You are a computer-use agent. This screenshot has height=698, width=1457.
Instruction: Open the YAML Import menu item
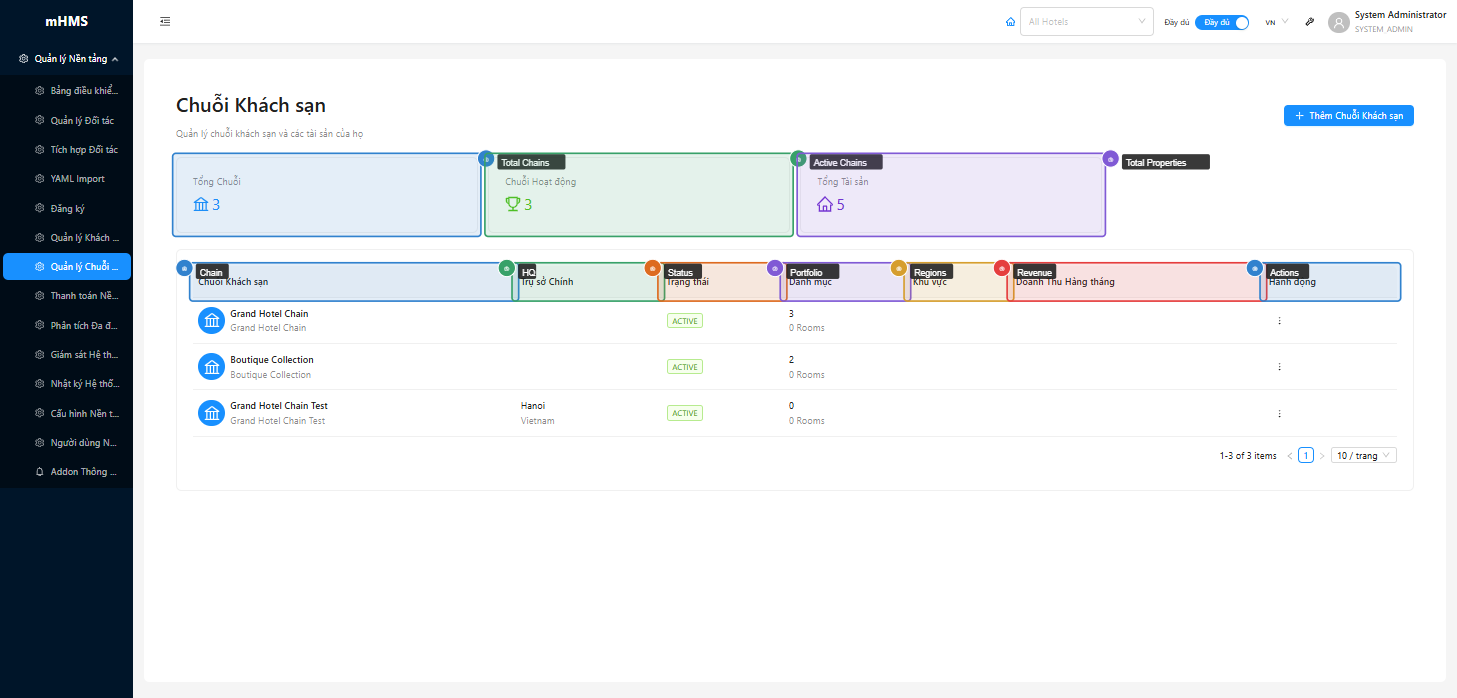(x=77, y=179)
